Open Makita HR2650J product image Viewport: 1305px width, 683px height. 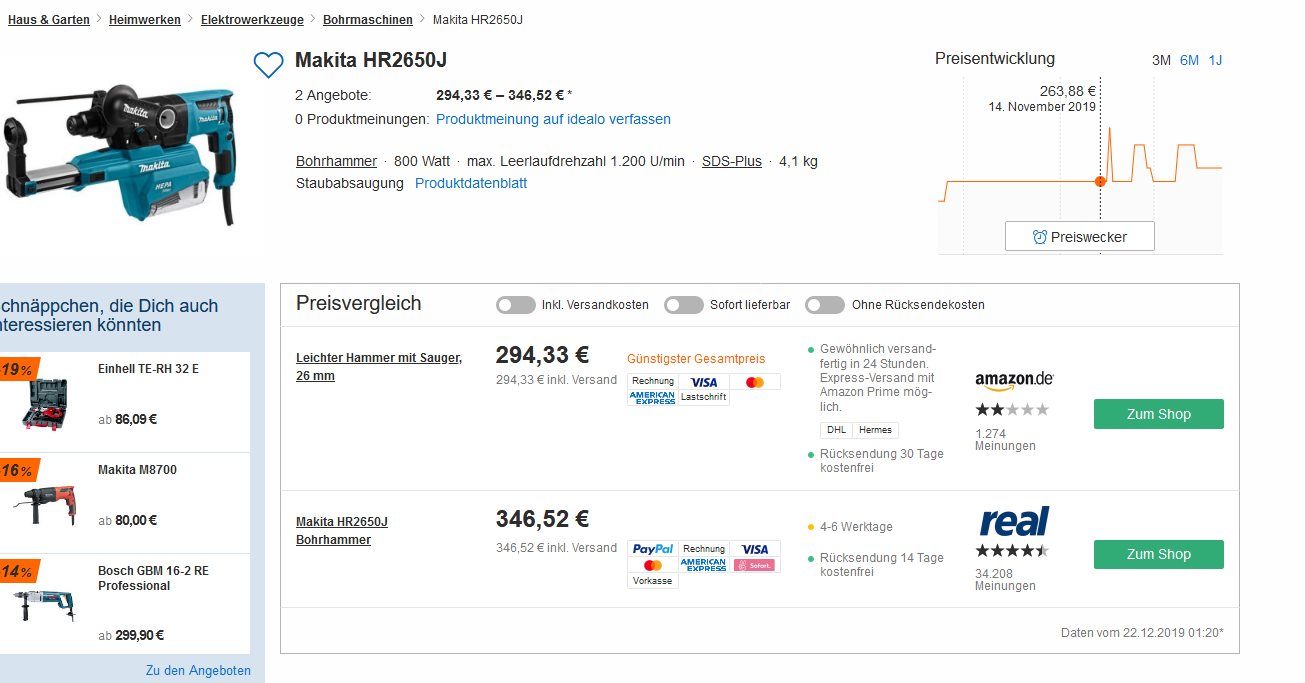[120, 150]
